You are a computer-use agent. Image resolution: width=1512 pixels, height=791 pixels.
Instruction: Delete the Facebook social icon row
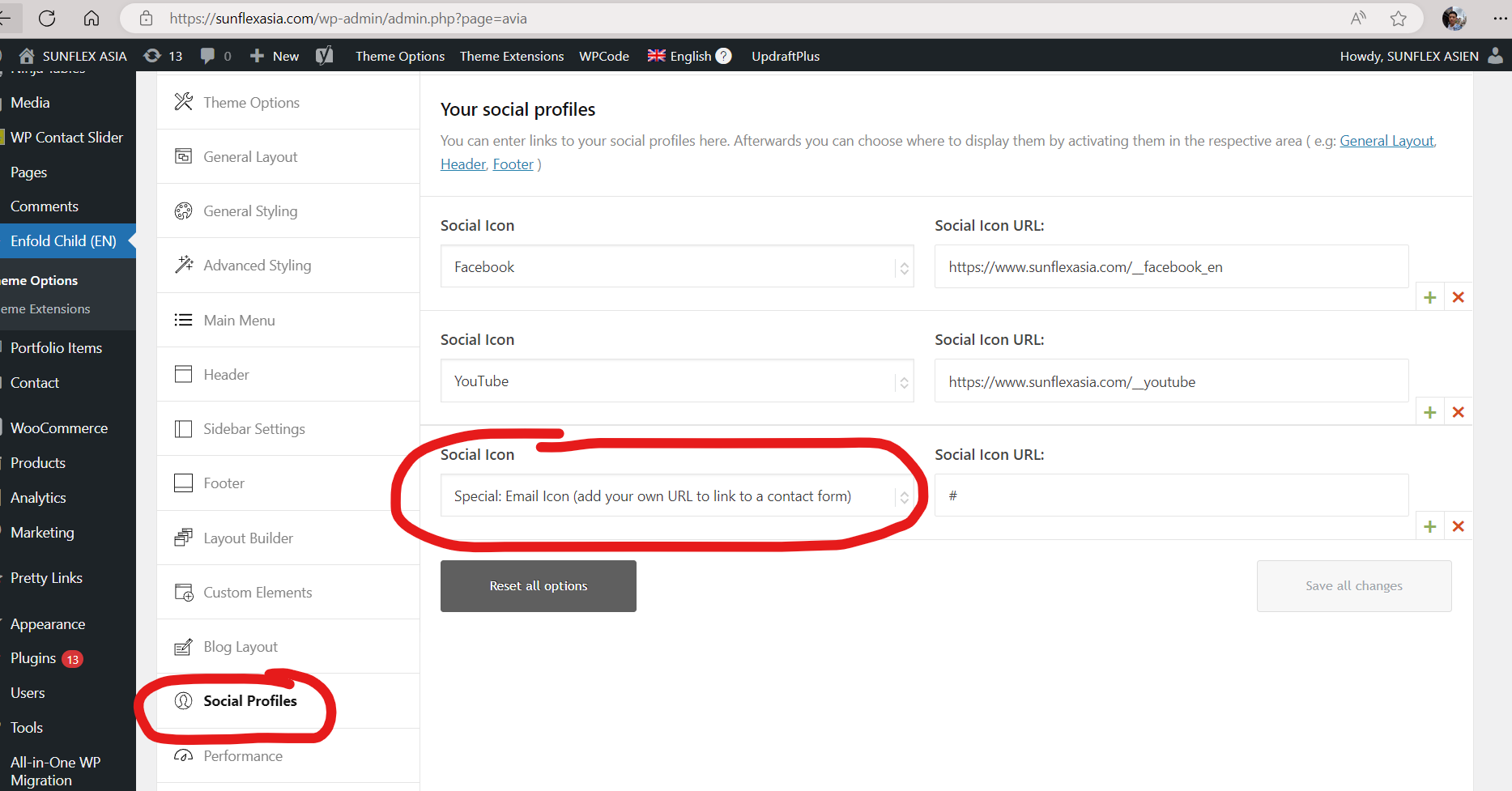coord(1459,297)
